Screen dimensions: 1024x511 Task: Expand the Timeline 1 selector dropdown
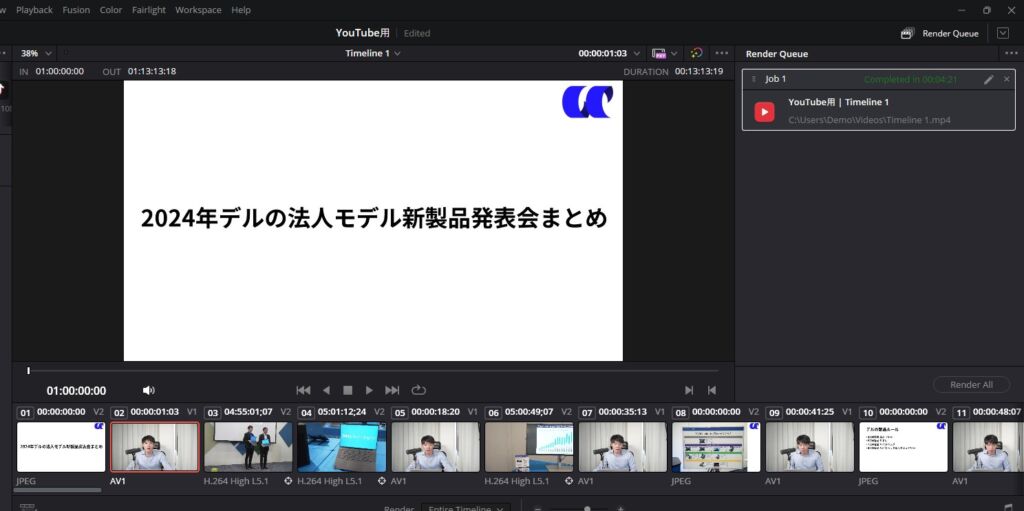click(x=373, y=53)
